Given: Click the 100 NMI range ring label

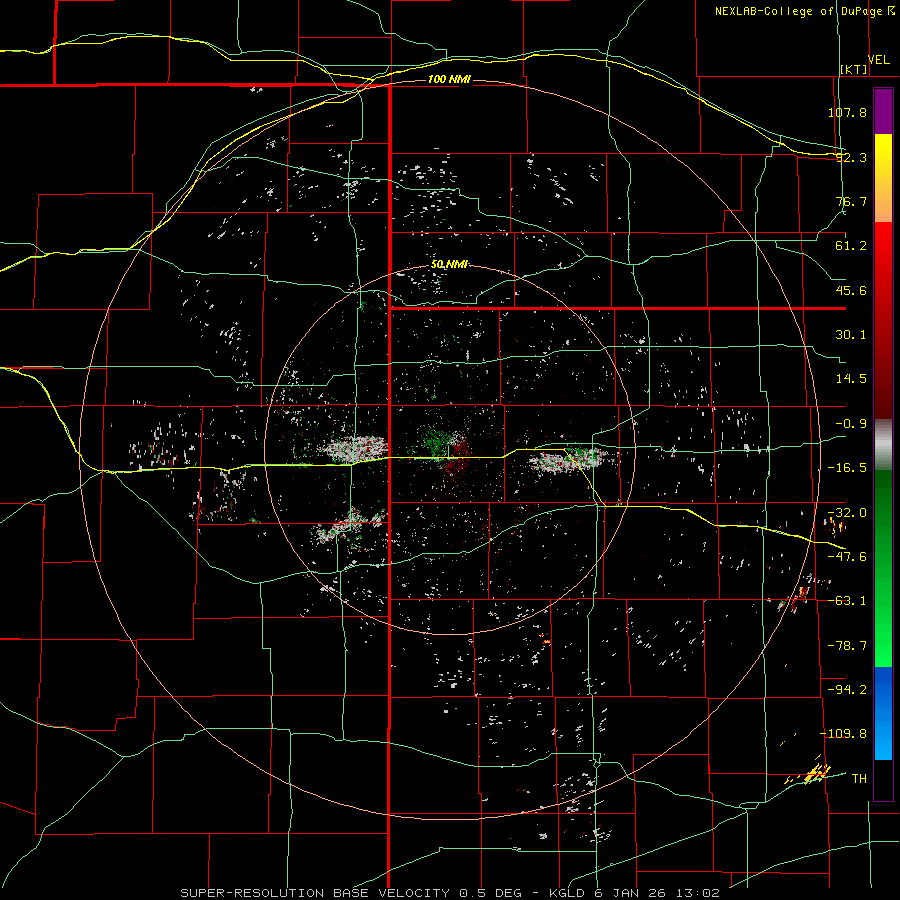Looking at the screenshot, I should pos(449,79).
